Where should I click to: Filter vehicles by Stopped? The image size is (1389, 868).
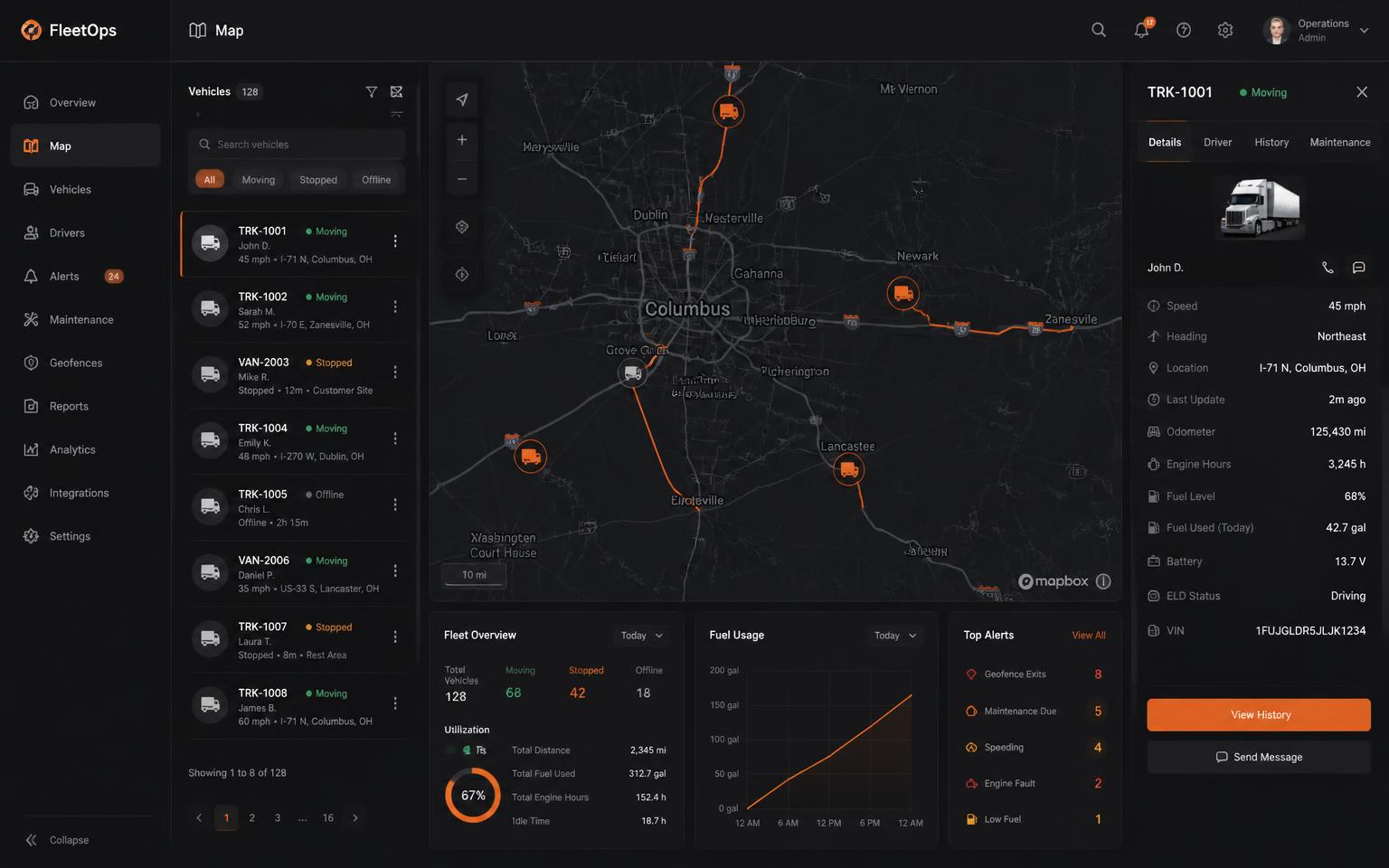coord(318,180)
